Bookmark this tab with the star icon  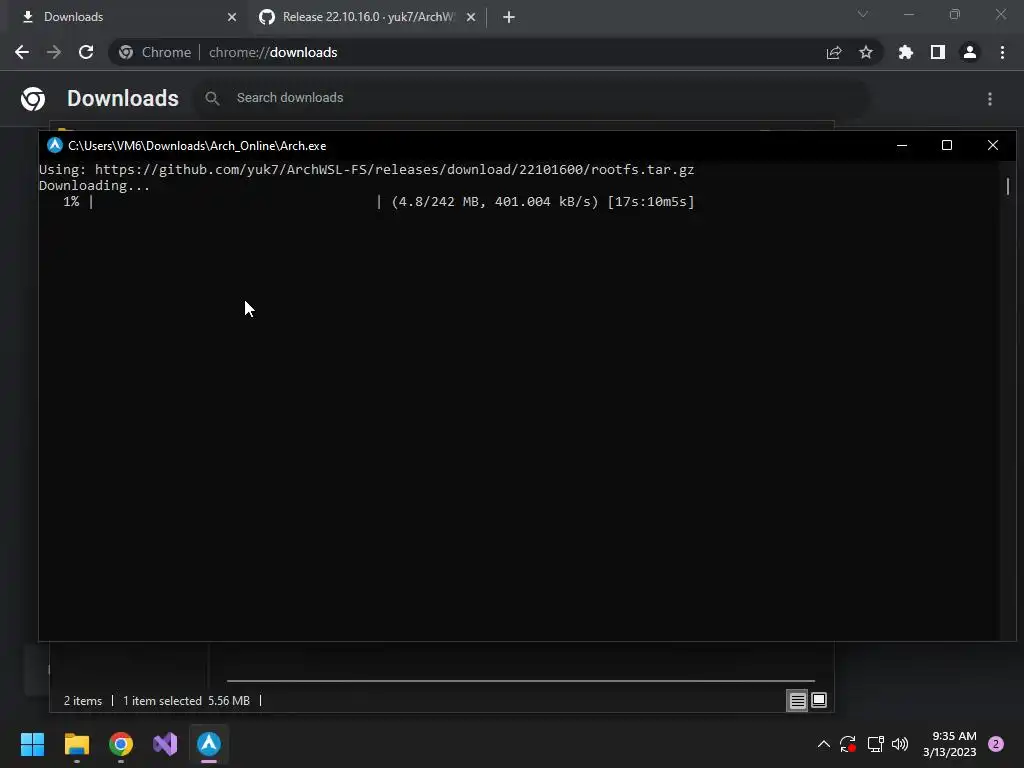point(866,52)
